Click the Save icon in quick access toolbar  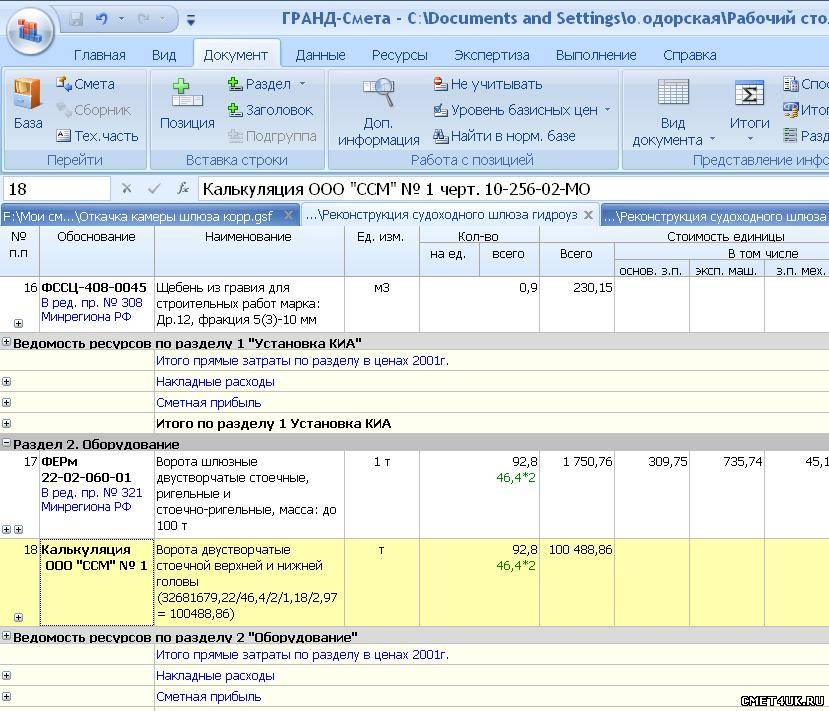tap(77, 20)
